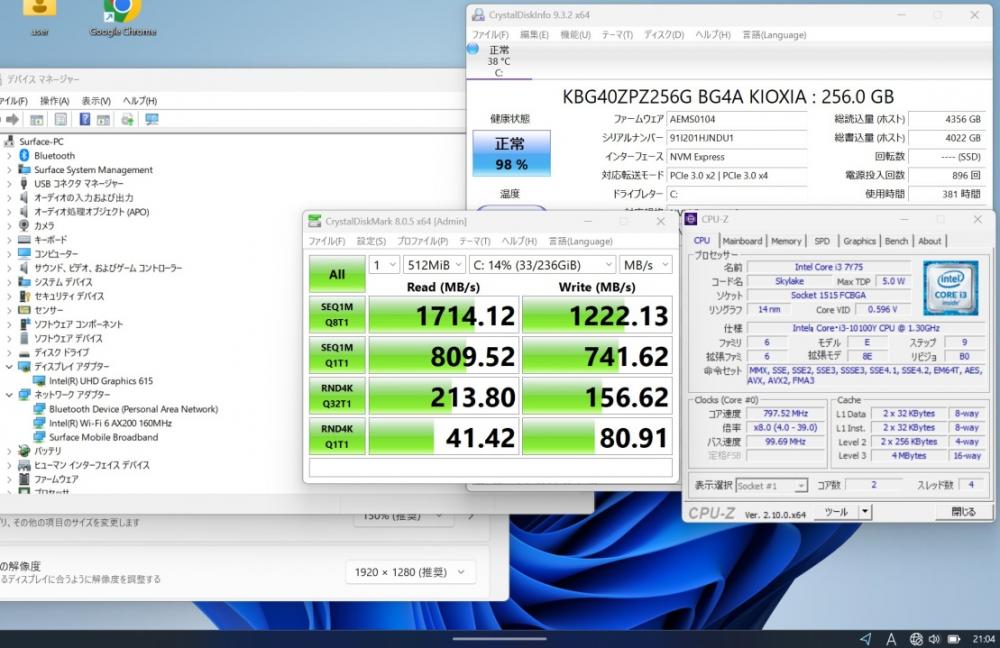1000x648 pixels.
Task: Switch to the Graphics tab in CPU-Z
Action: tap(859, 241)
